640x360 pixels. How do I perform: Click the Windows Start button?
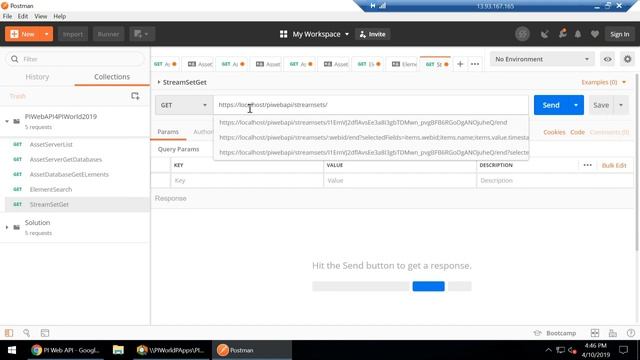click(12, 350)
